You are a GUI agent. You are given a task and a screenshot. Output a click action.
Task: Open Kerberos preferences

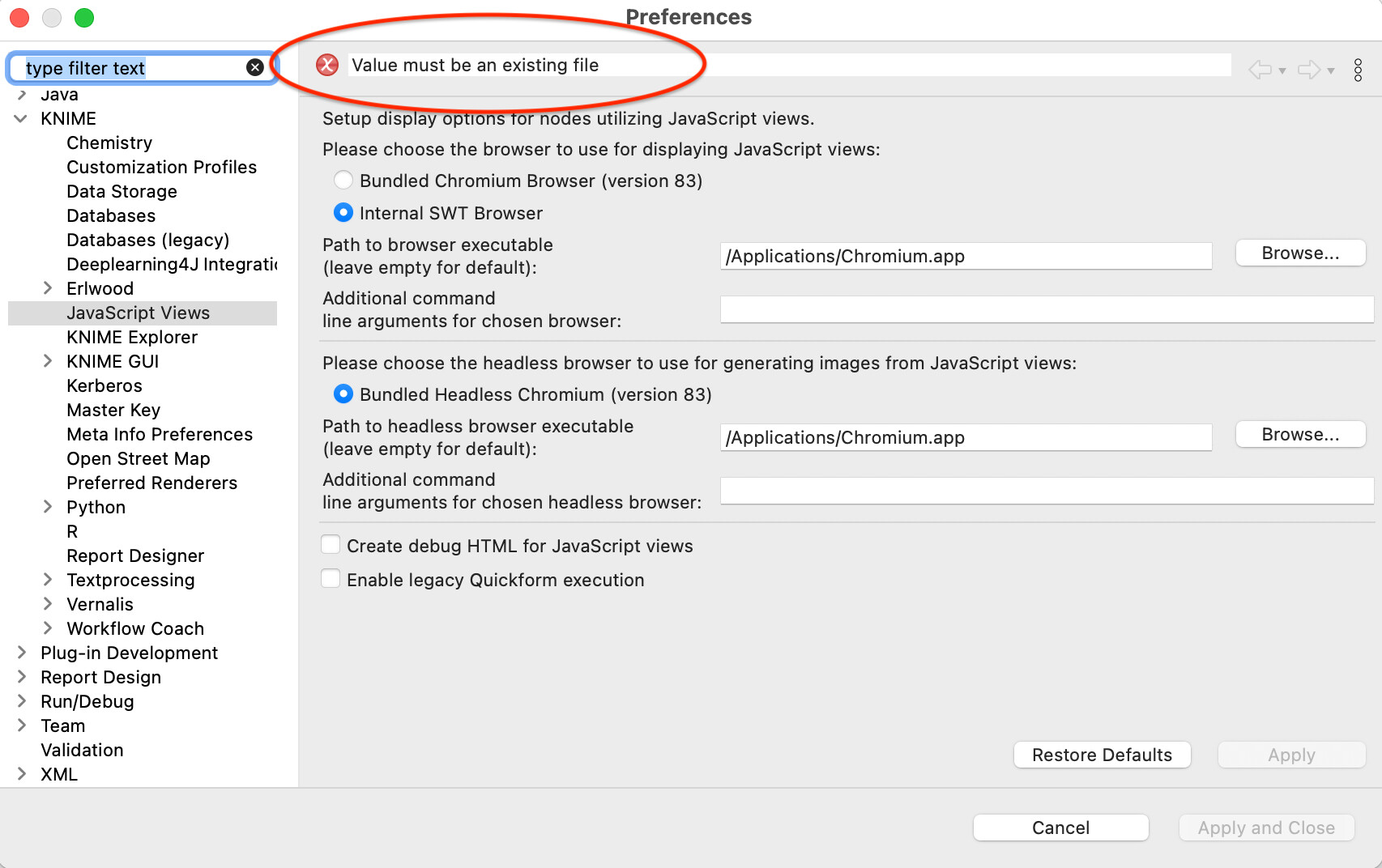[105, 385]
